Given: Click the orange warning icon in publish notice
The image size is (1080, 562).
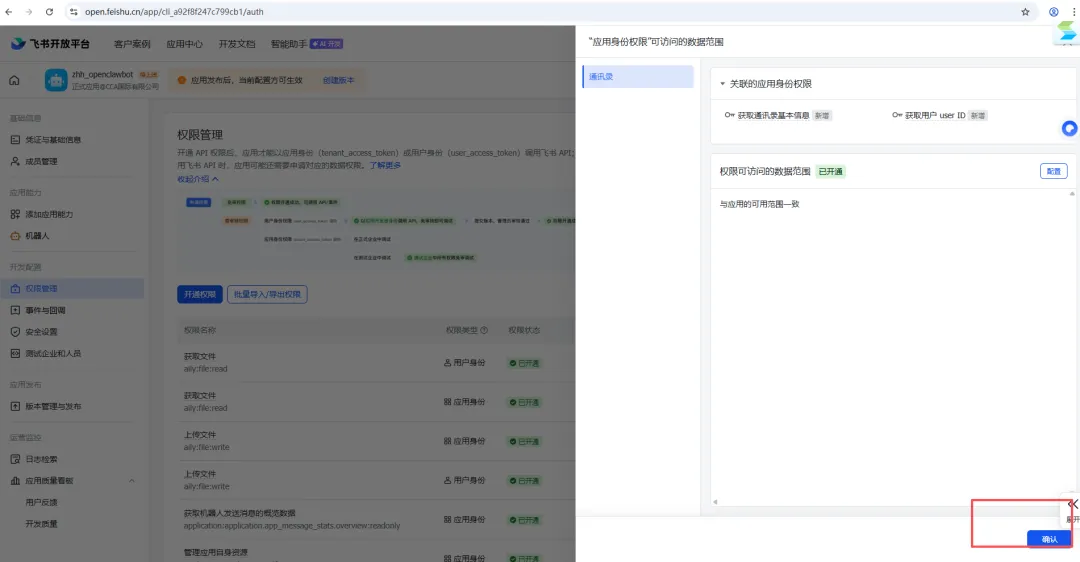Looking at the screenshot, I should (x=182, y=80).
